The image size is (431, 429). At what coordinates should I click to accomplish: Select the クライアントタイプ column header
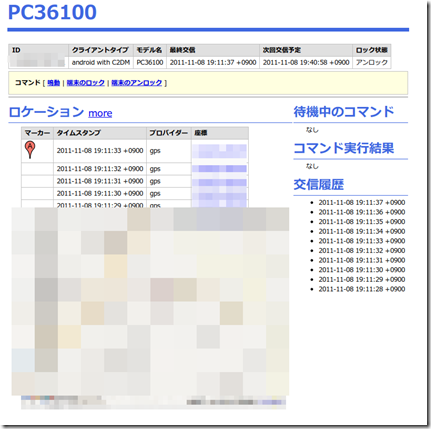[101, 50]
